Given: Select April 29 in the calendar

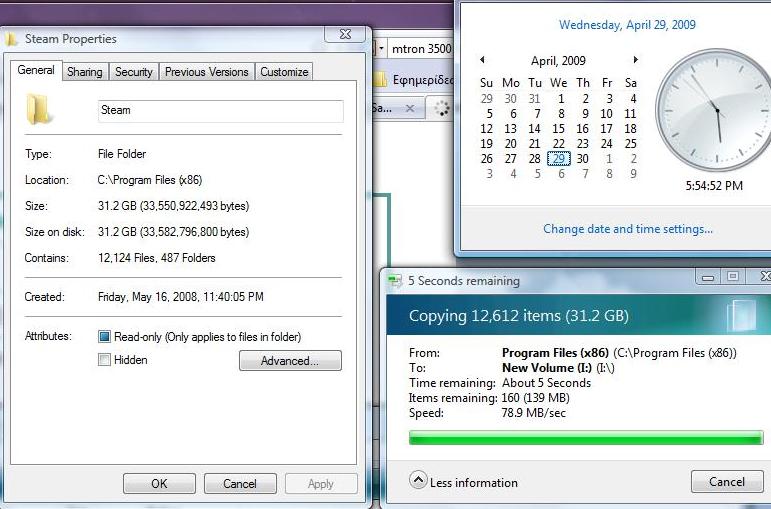Looking at the screenshot, I should click(559, 159).
